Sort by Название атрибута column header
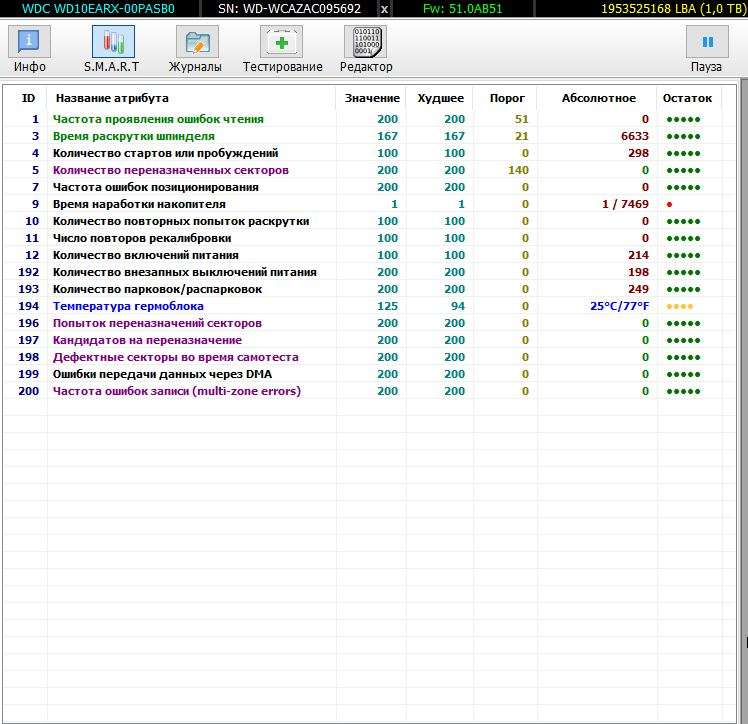This screenshot has width=748, height=724. pyautogui.click(x=112, y=98)
